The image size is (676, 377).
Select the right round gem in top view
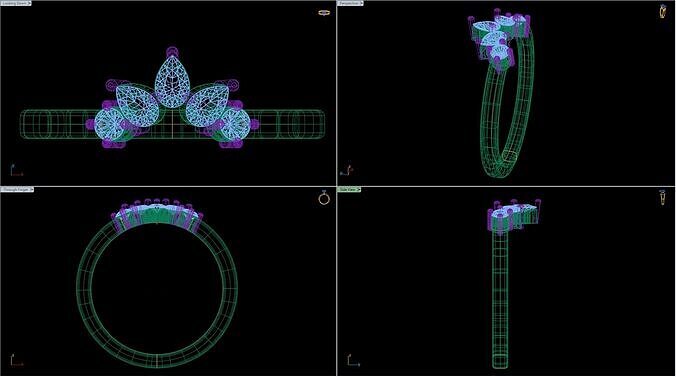236,125
